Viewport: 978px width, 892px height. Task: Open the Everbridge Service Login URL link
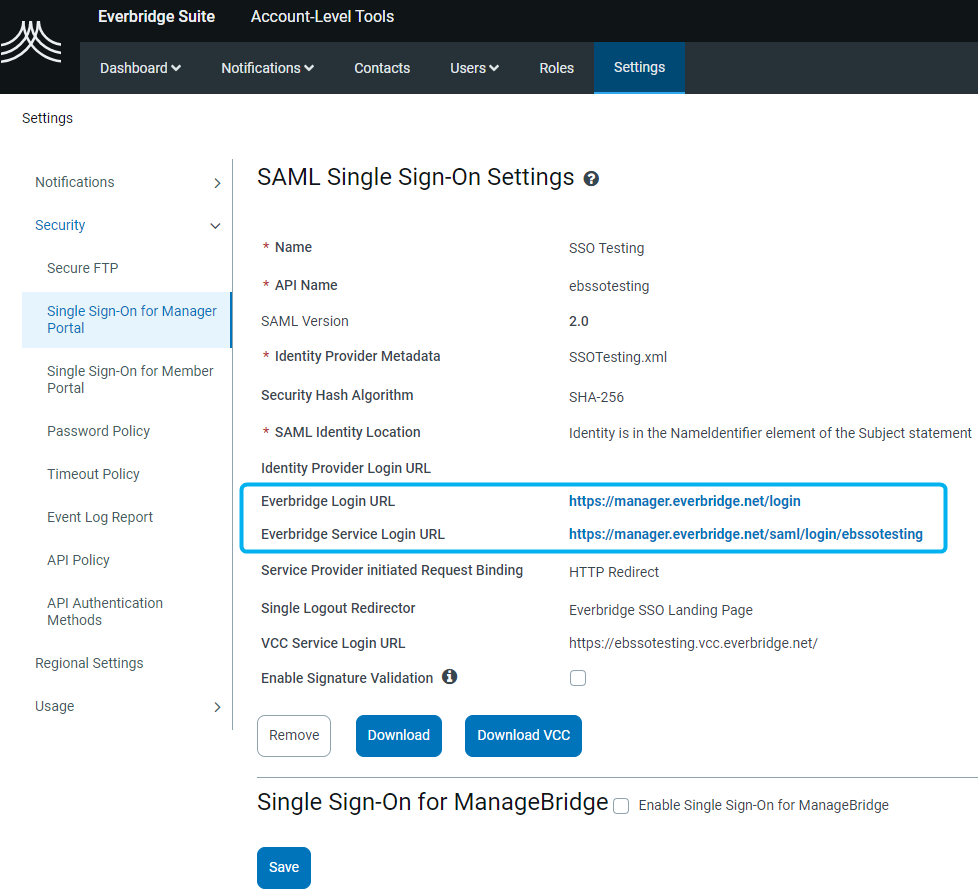[745, 534]
